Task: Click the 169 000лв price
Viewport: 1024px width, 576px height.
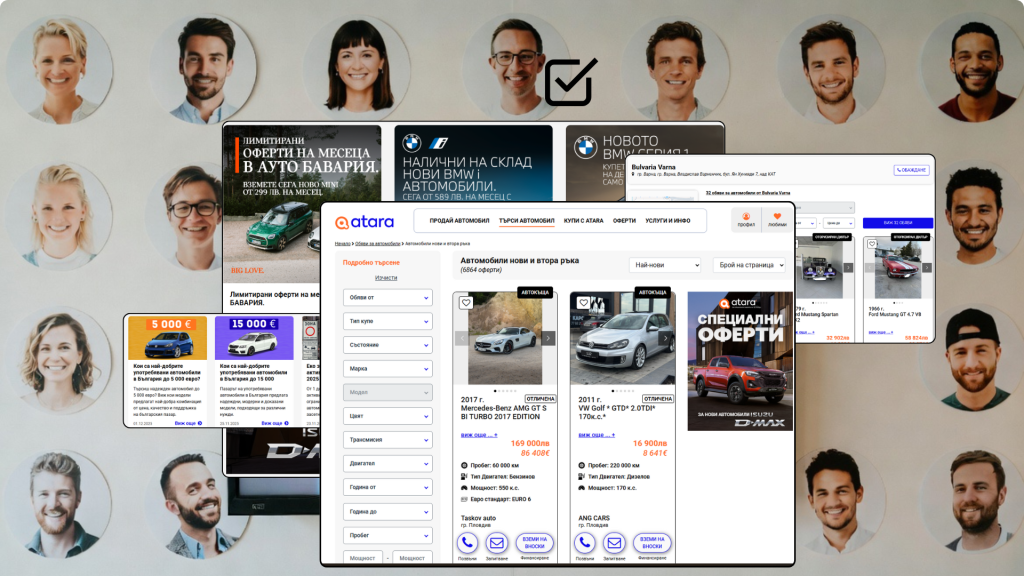Action: 530,443
